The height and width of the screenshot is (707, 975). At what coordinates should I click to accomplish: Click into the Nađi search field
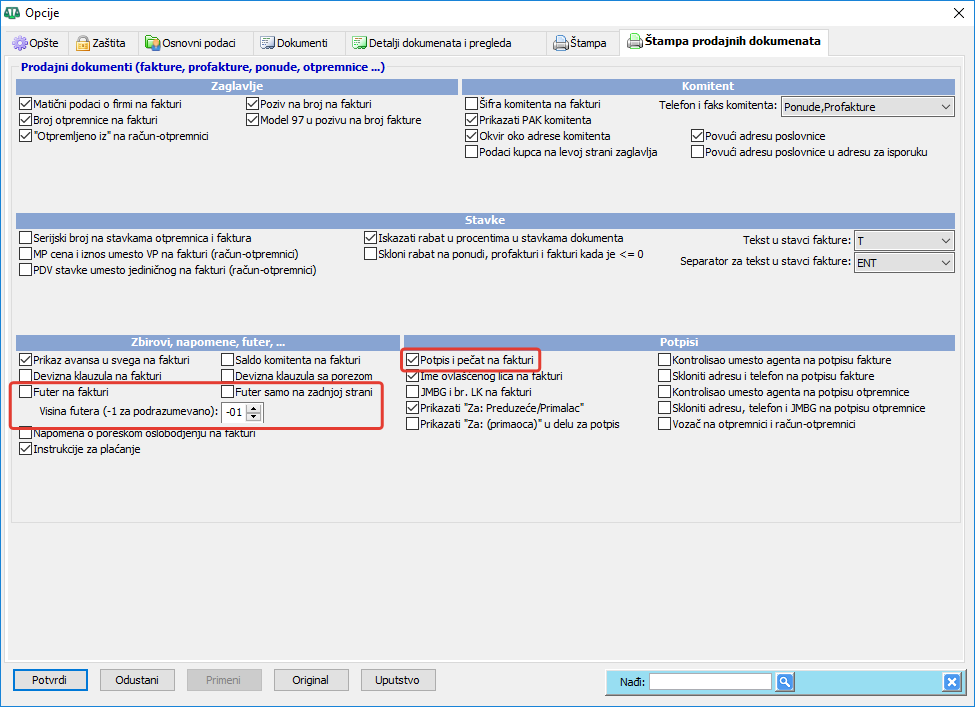(710, 682)
